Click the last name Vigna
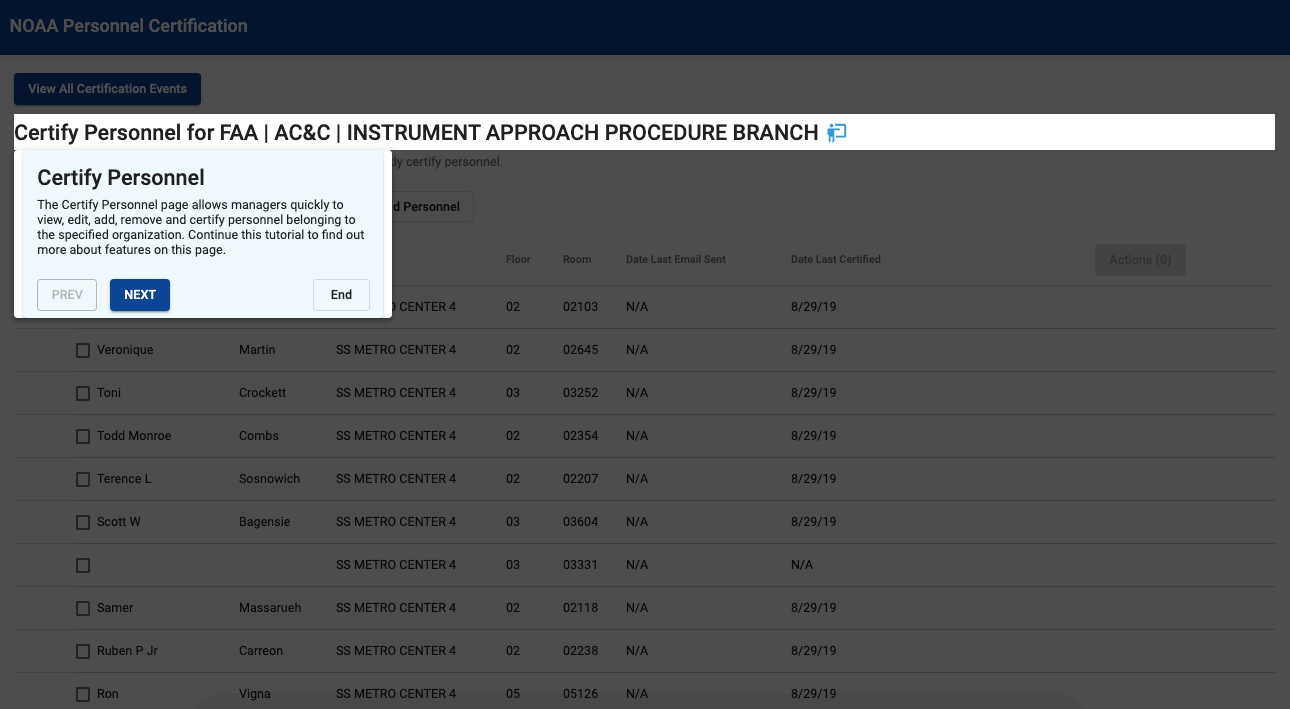 [x=254, y=694]
